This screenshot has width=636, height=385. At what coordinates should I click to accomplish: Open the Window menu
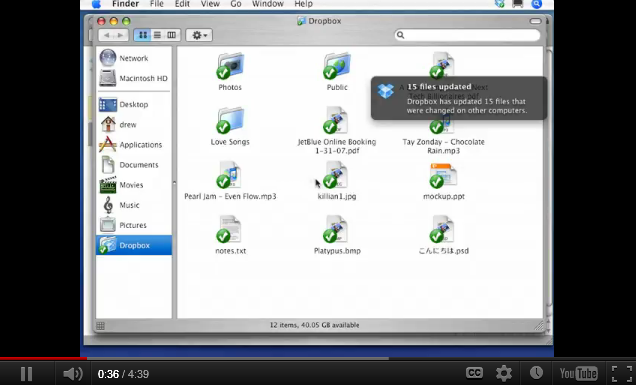pos(268,4)
